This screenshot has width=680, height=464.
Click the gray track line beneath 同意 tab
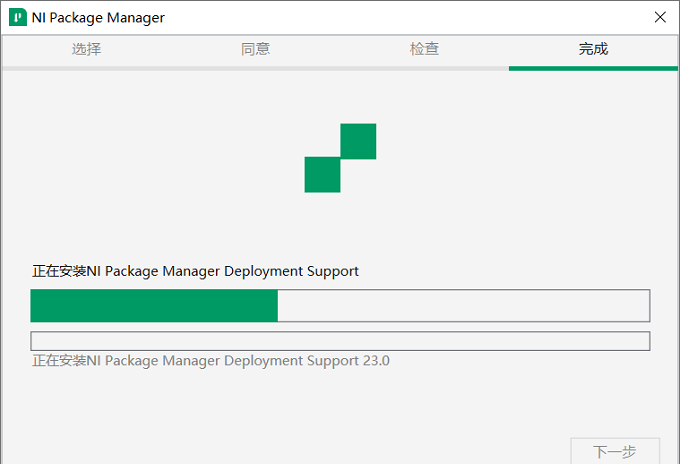pos(255,69)
